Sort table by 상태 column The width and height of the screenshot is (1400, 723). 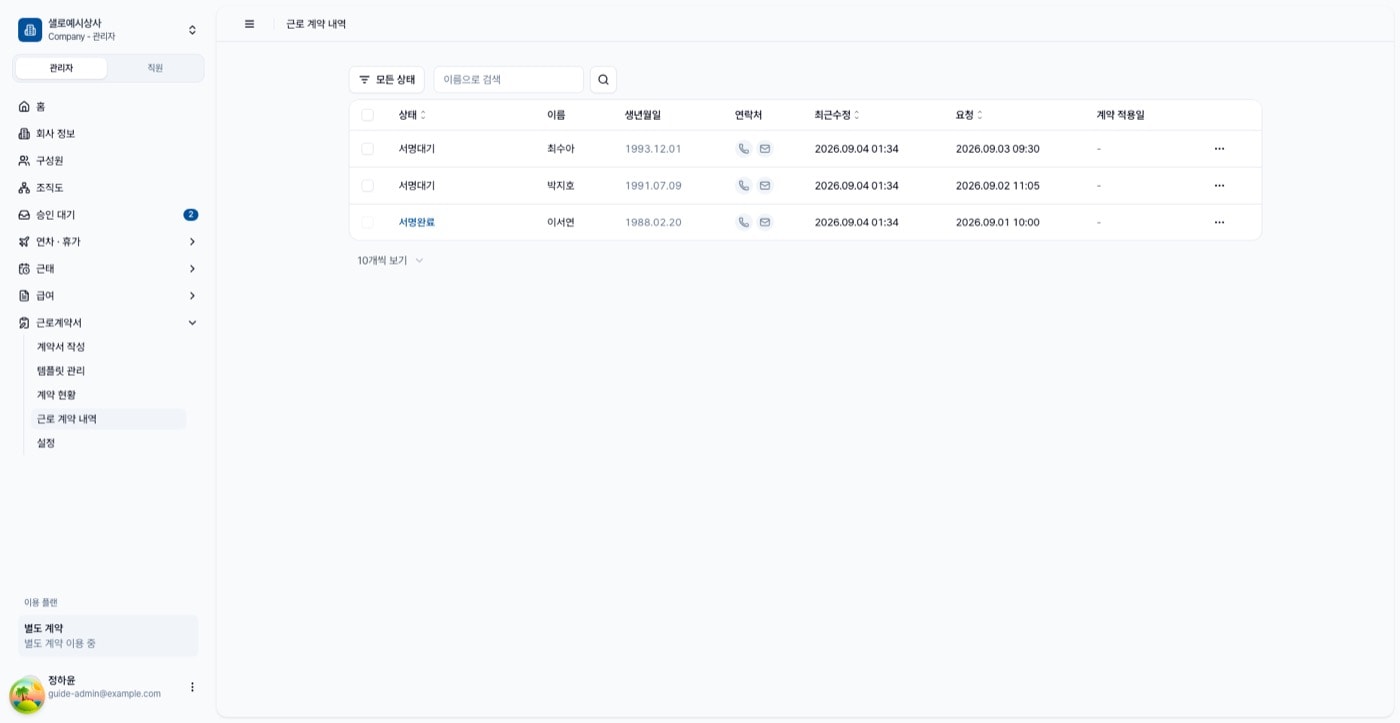point(412,115)
